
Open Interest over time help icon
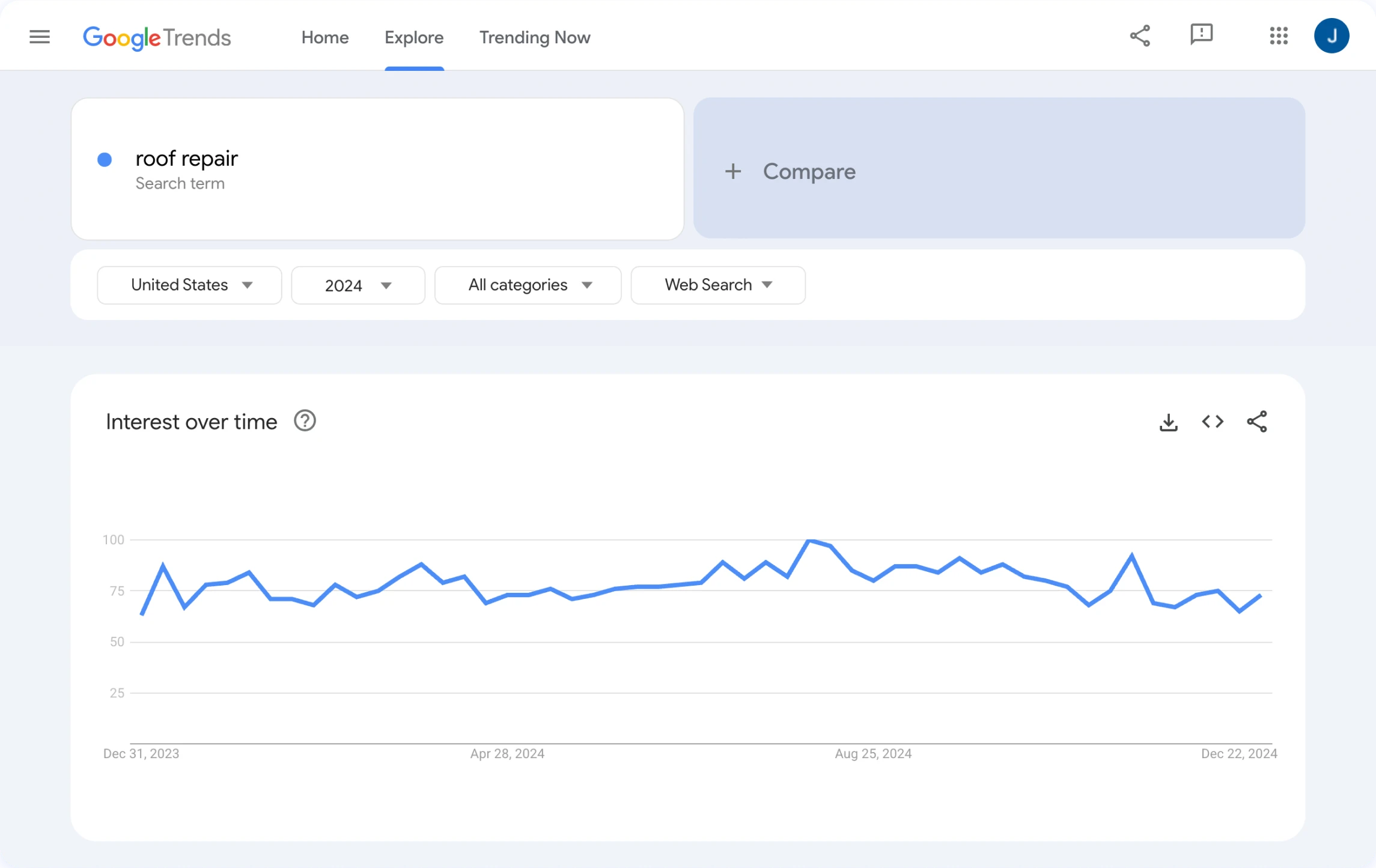tap(305, 421)
